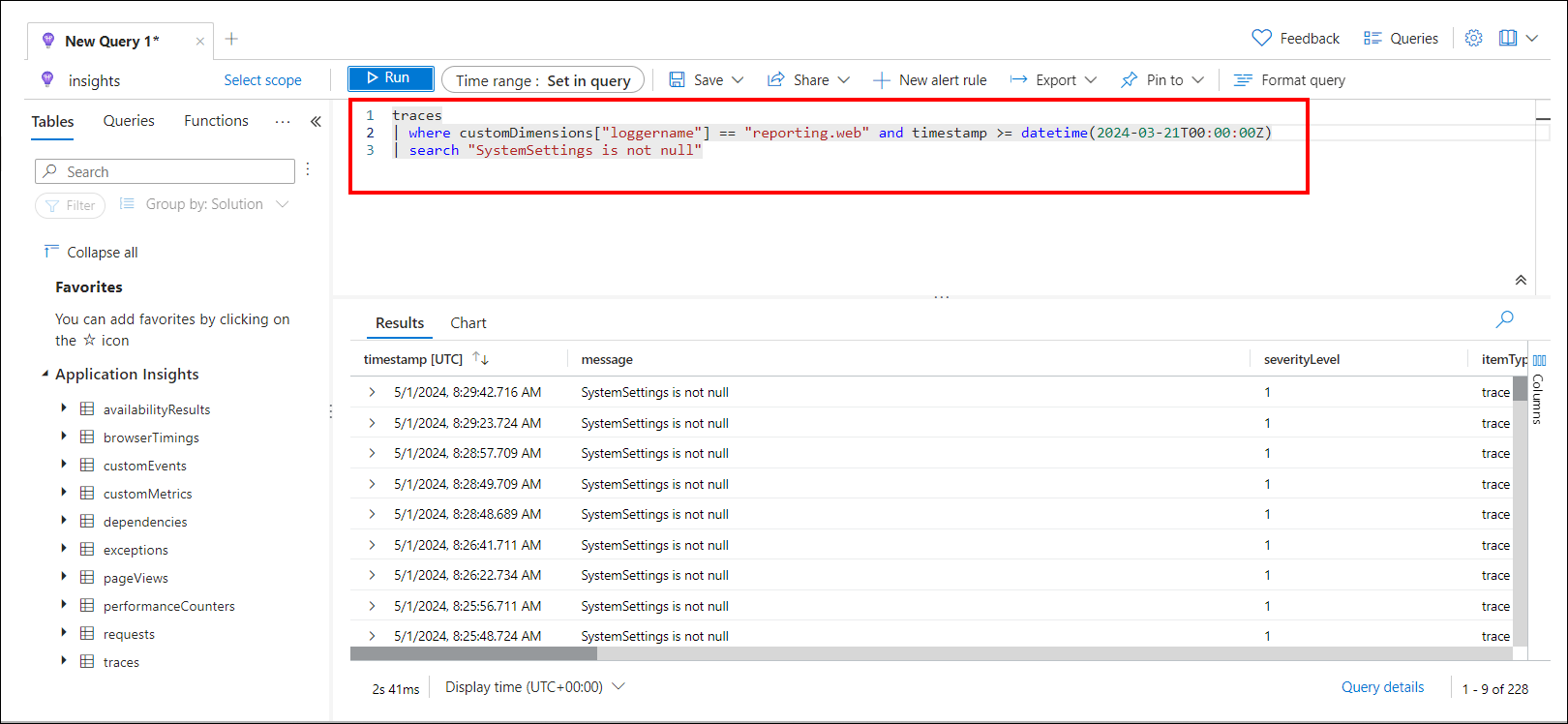
Task: Expand the 8:29:23.724 AM result row
Action: (372, 423)
